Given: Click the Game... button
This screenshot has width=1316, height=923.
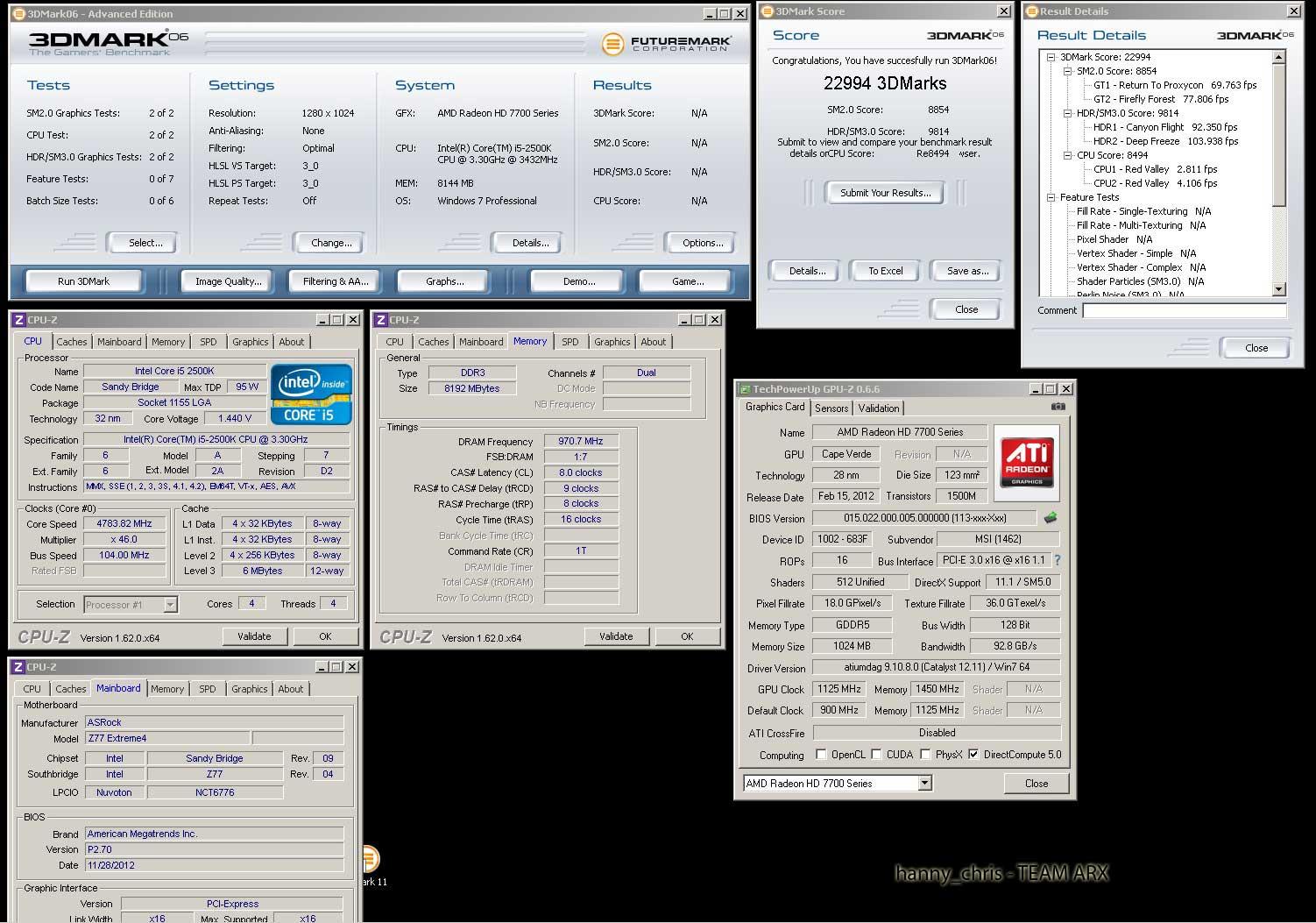Looking at the screenshot, I should pos(688,281).
